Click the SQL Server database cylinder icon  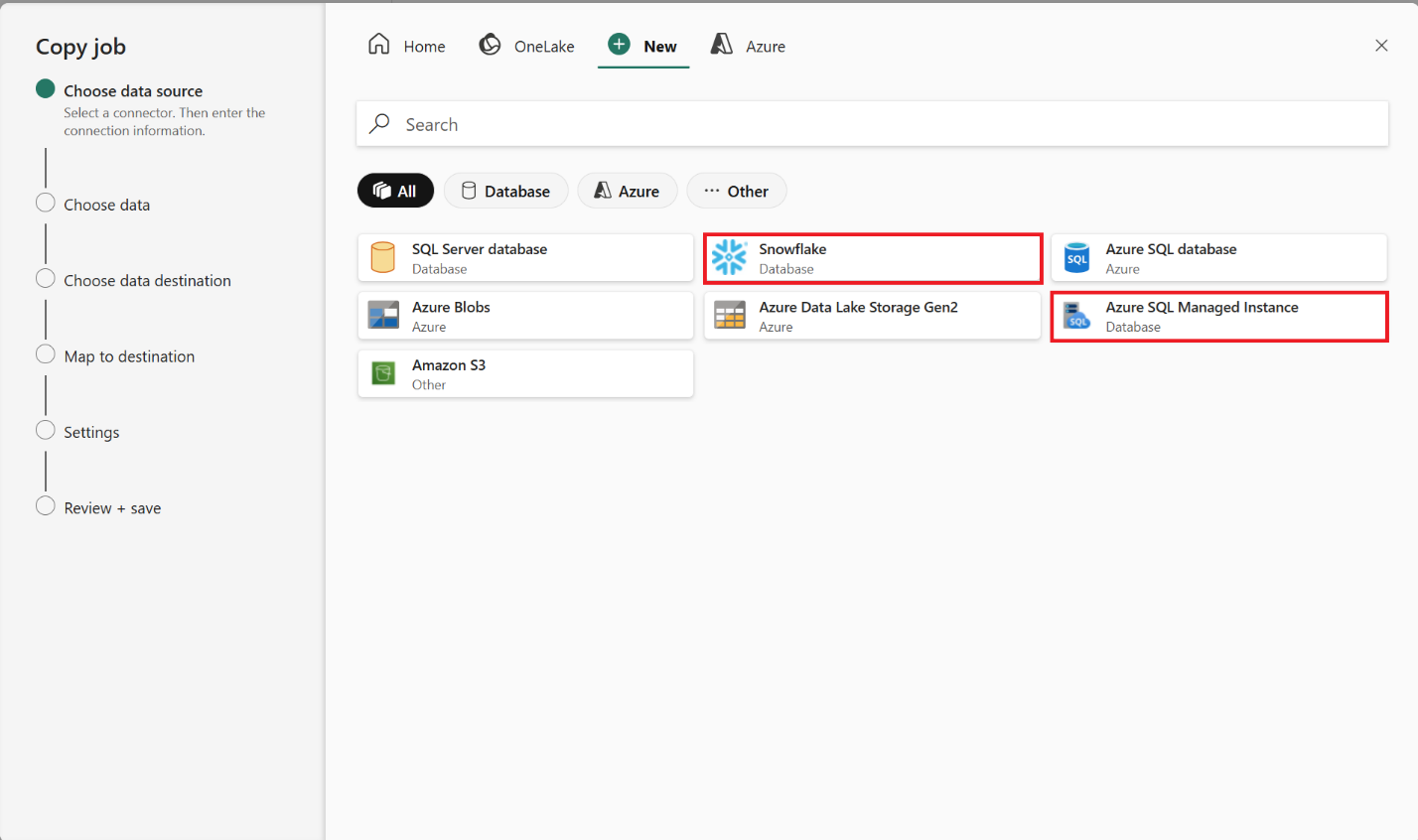(x=383, y=257)
